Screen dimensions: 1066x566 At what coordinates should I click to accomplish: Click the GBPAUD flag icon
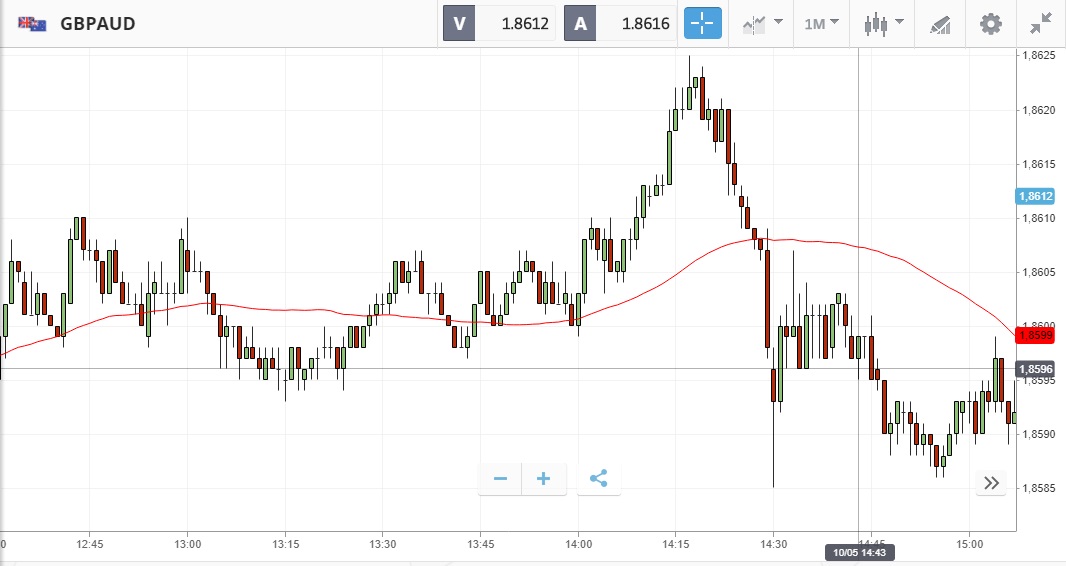click(x=31, y=23)
